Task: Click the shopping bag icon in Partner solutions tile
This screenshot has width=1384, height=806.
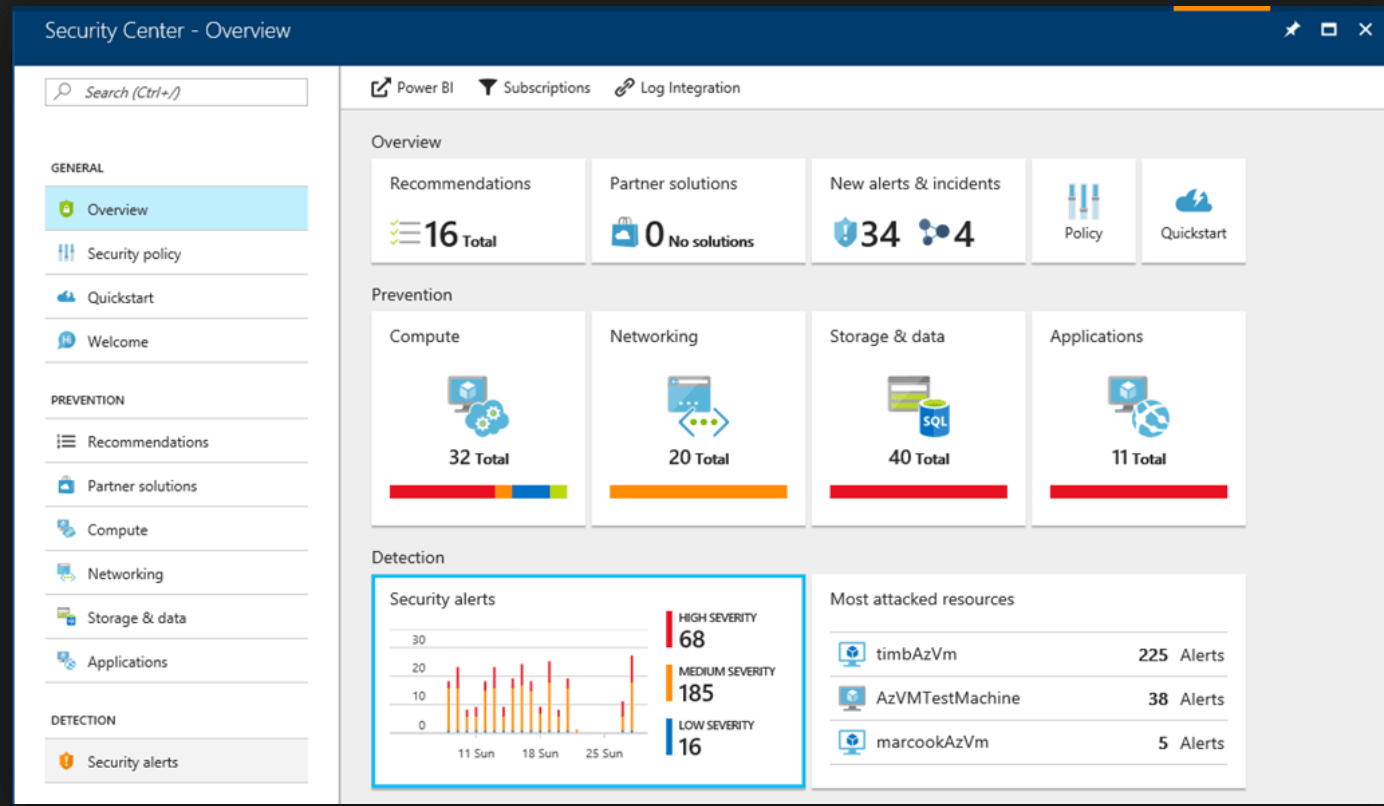Action: pos(625,234)
